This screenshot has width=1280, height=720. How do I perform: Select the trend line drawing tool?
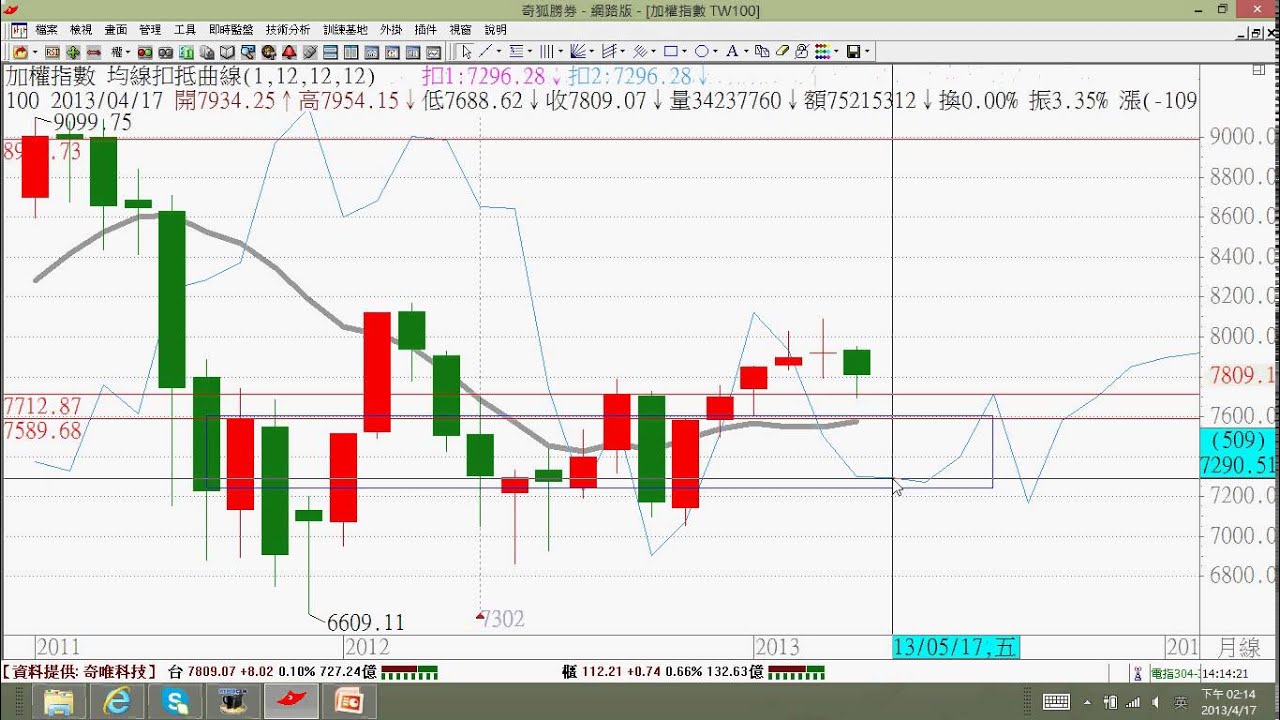pyautogui.click(x=485, y=51)
